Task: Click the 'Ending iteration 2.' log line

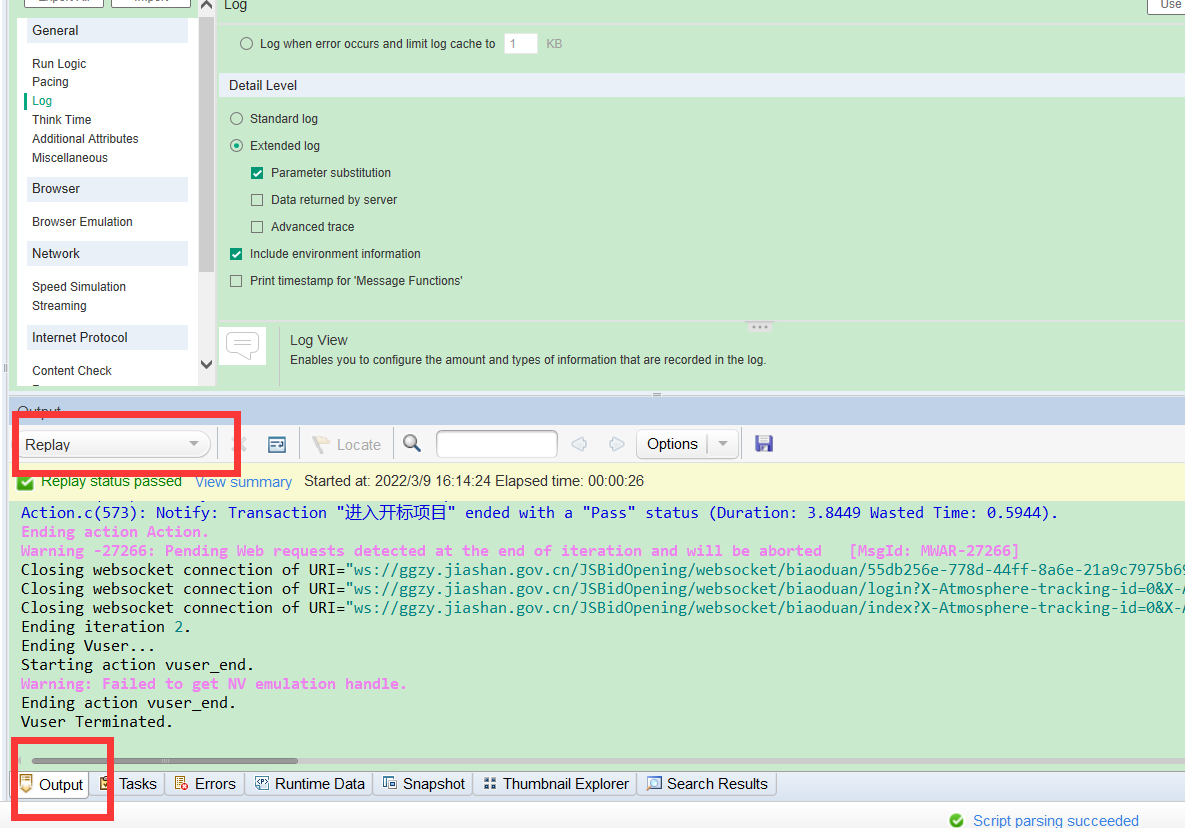Action: click(x=106, y=626)
